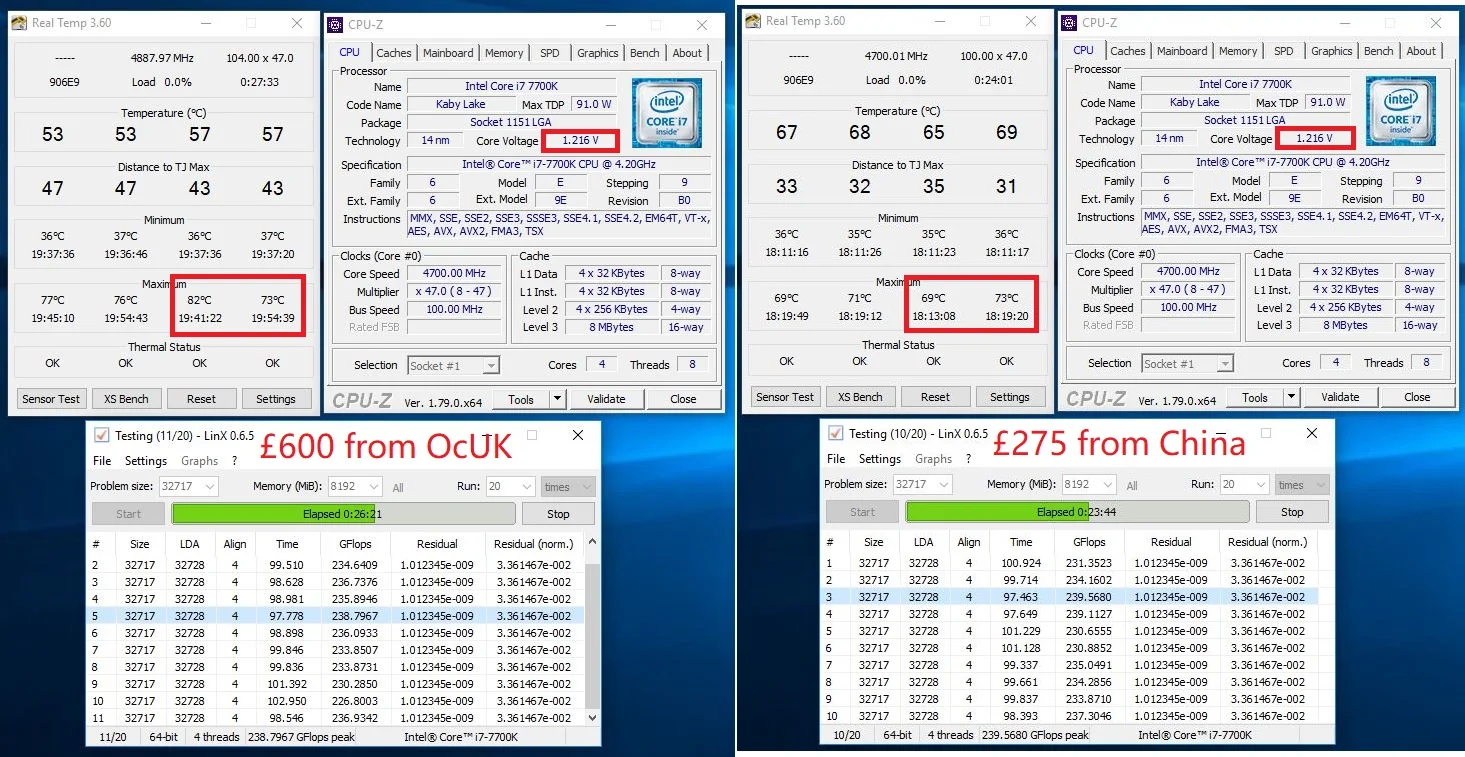The image size is (1465, 757).
Task: Open SPD tab in CPU-Z beside 4887.97 MHz
Action: (550, 53)
